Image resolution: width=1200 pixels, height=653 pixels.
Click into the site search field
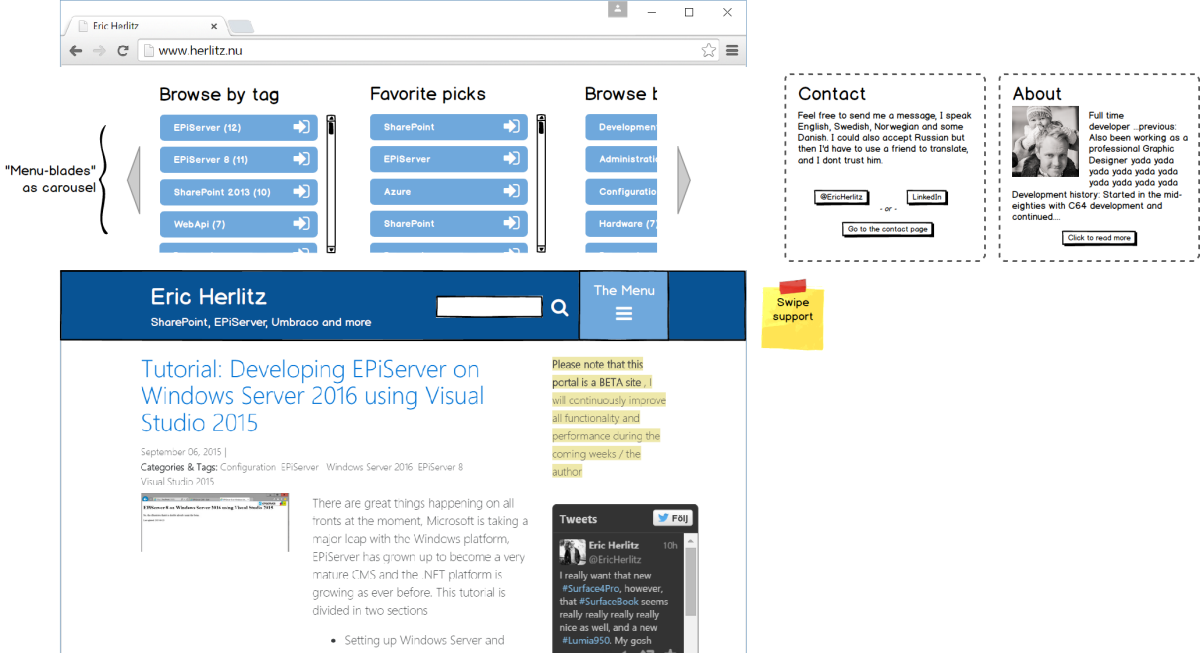[489, 307]
